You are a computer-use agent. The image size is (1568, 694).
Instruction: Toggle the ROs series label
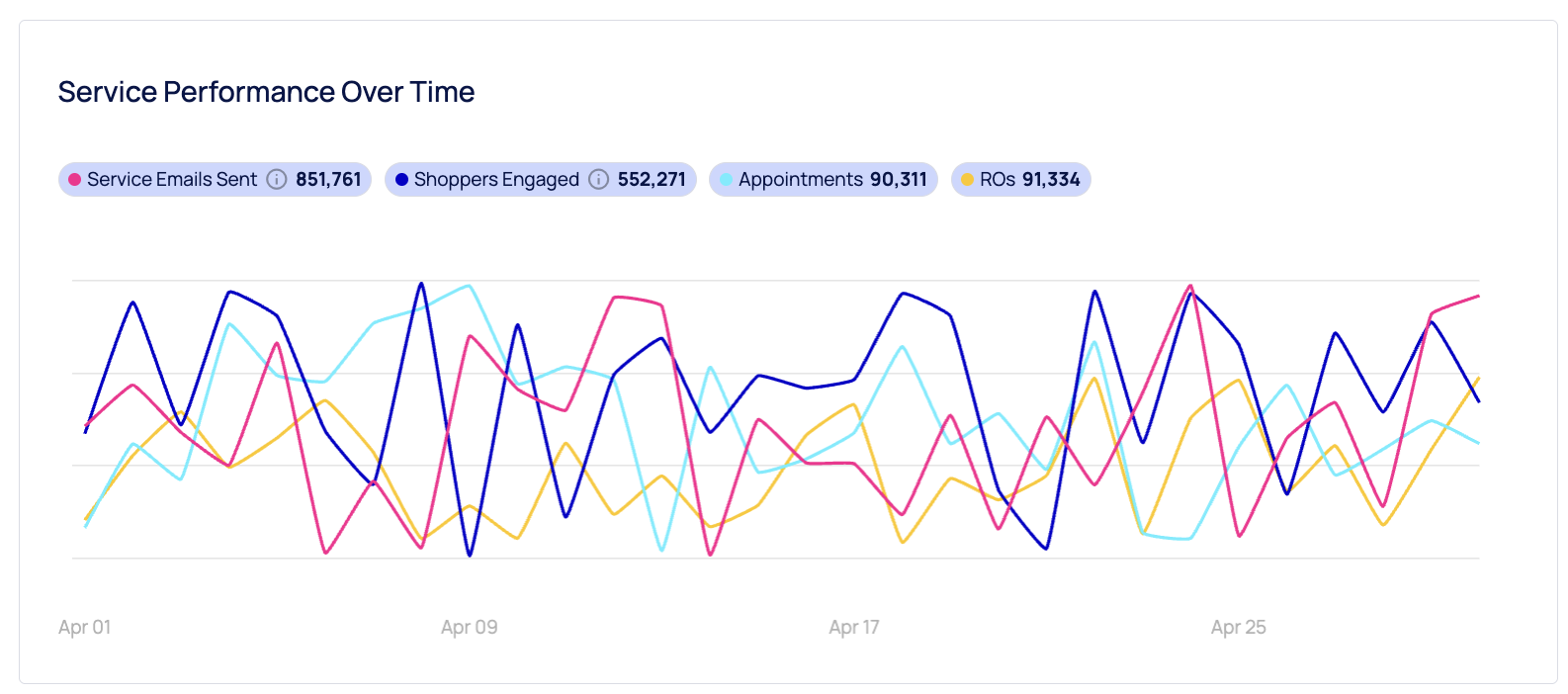pos(998,179)
